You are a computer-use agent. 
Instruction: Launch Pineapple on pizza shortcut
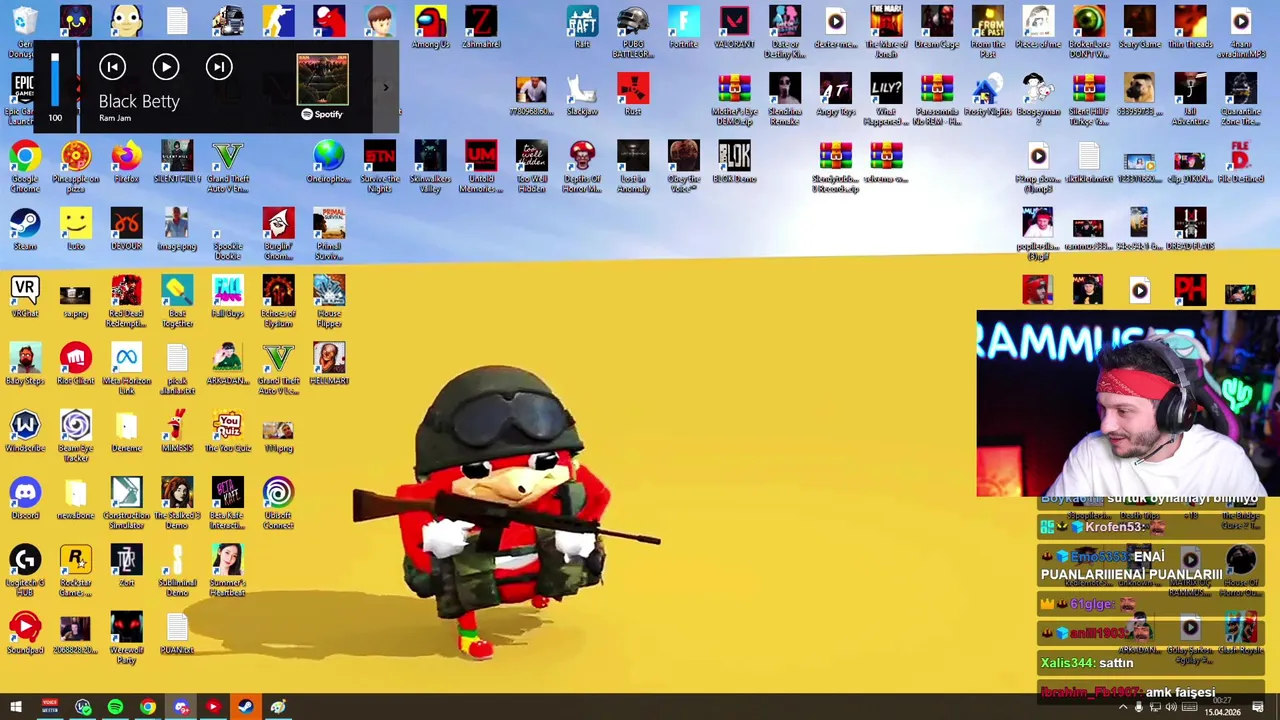pyautogui.click(x=76, y=167)
